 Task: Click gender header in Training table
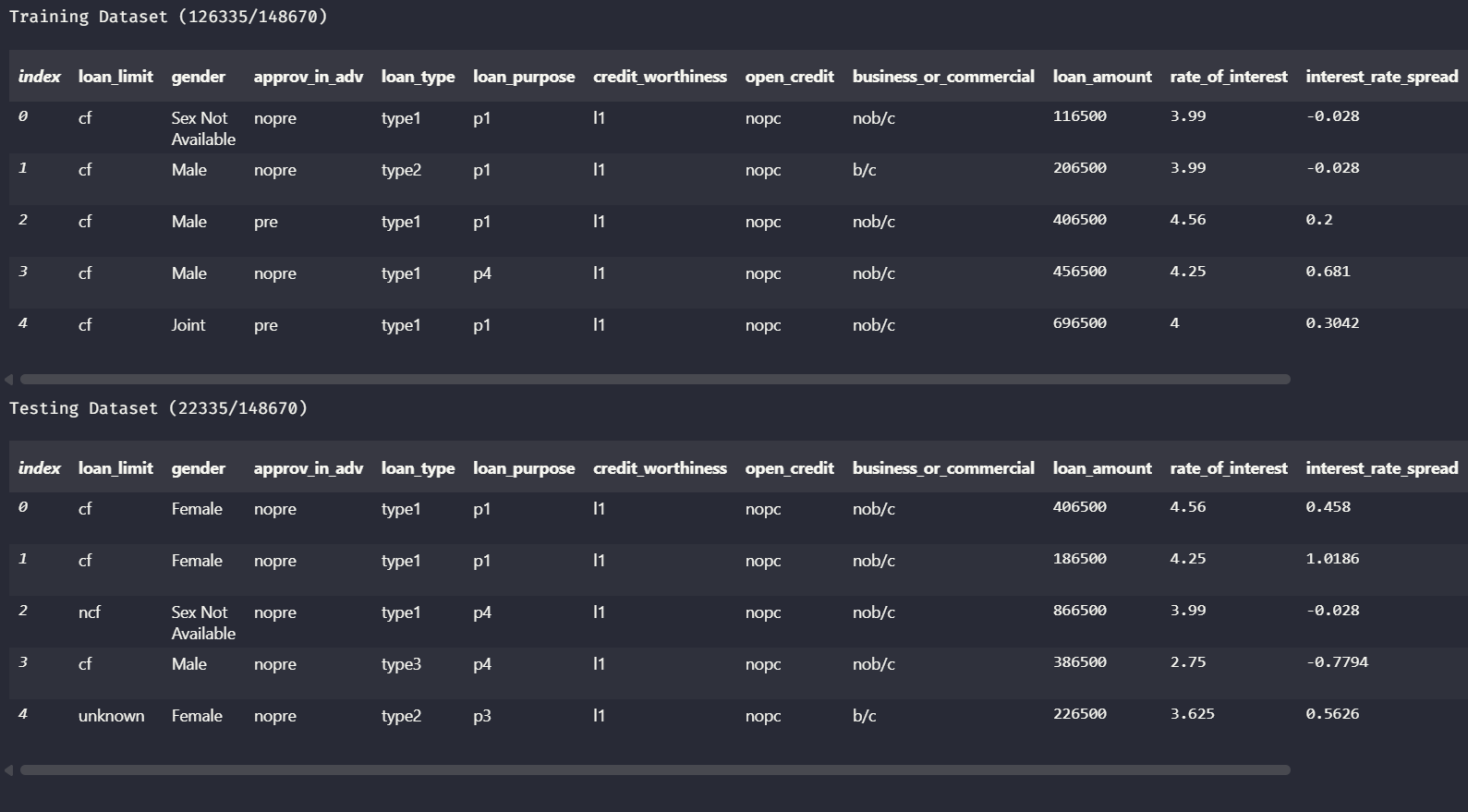(199, 77)
